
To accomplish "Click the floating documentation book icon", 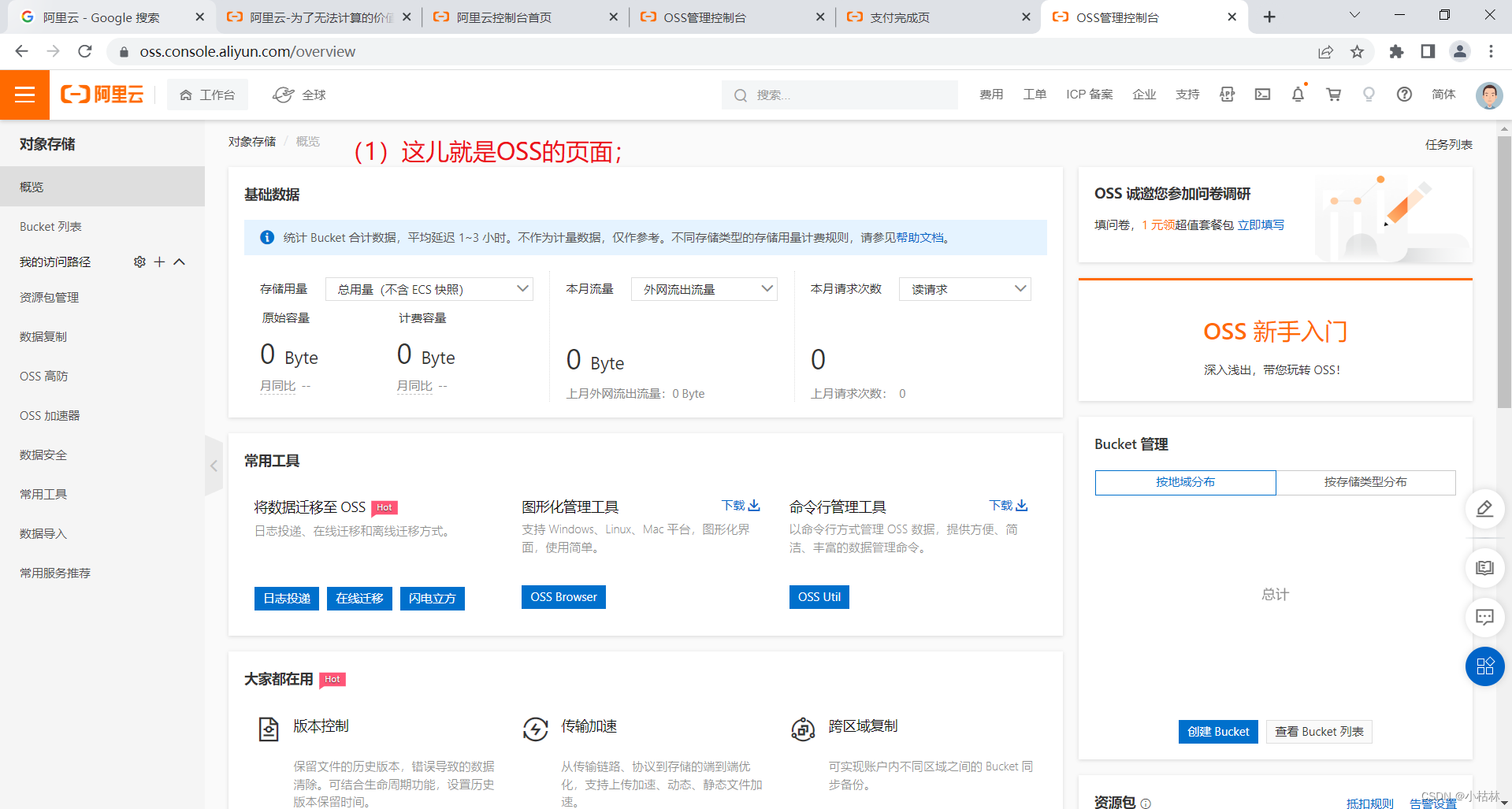I will tap(1484, 568).
